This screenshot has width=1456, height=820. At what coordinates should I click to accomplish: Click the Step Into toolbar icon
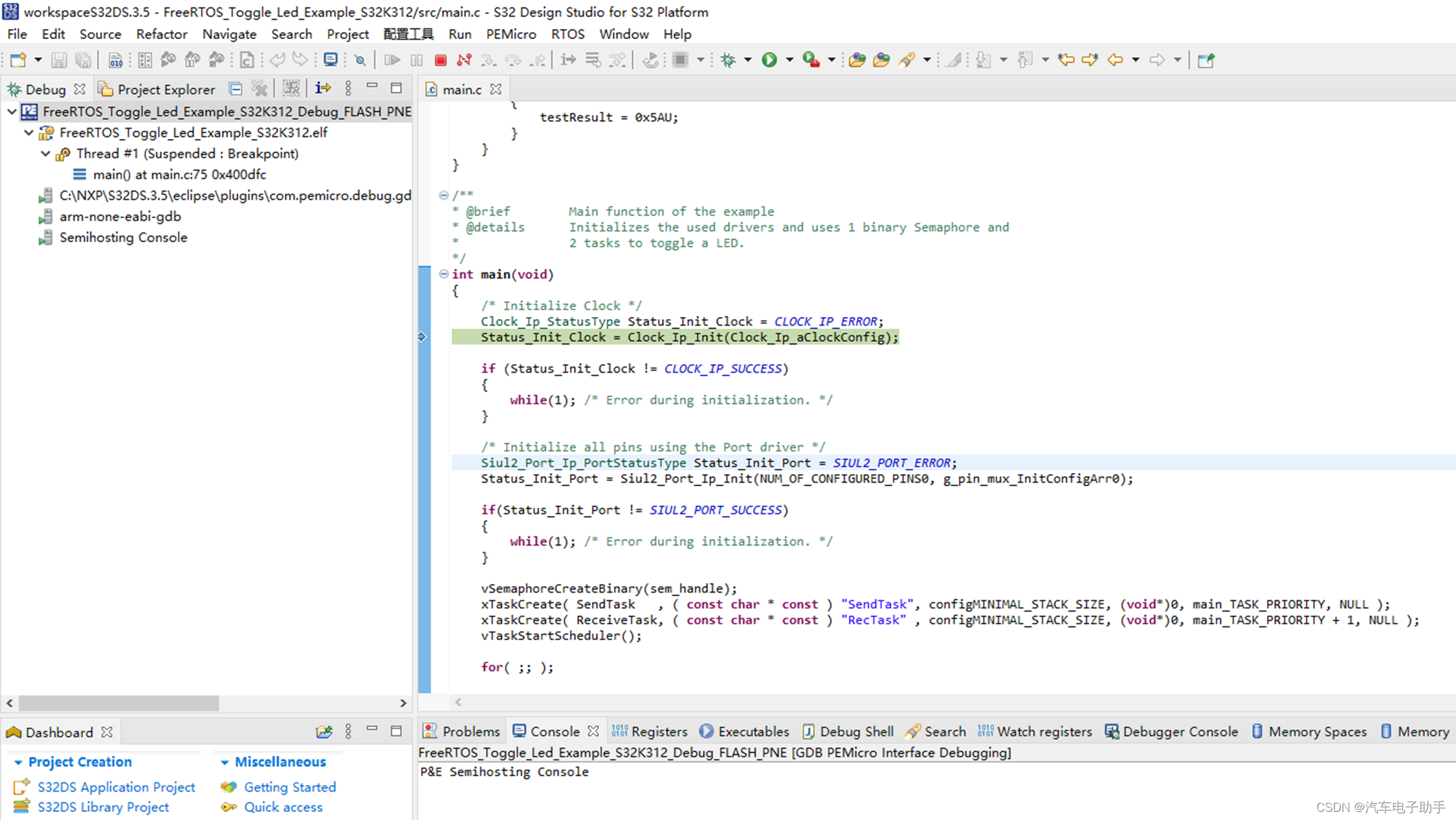click(488, 60)
